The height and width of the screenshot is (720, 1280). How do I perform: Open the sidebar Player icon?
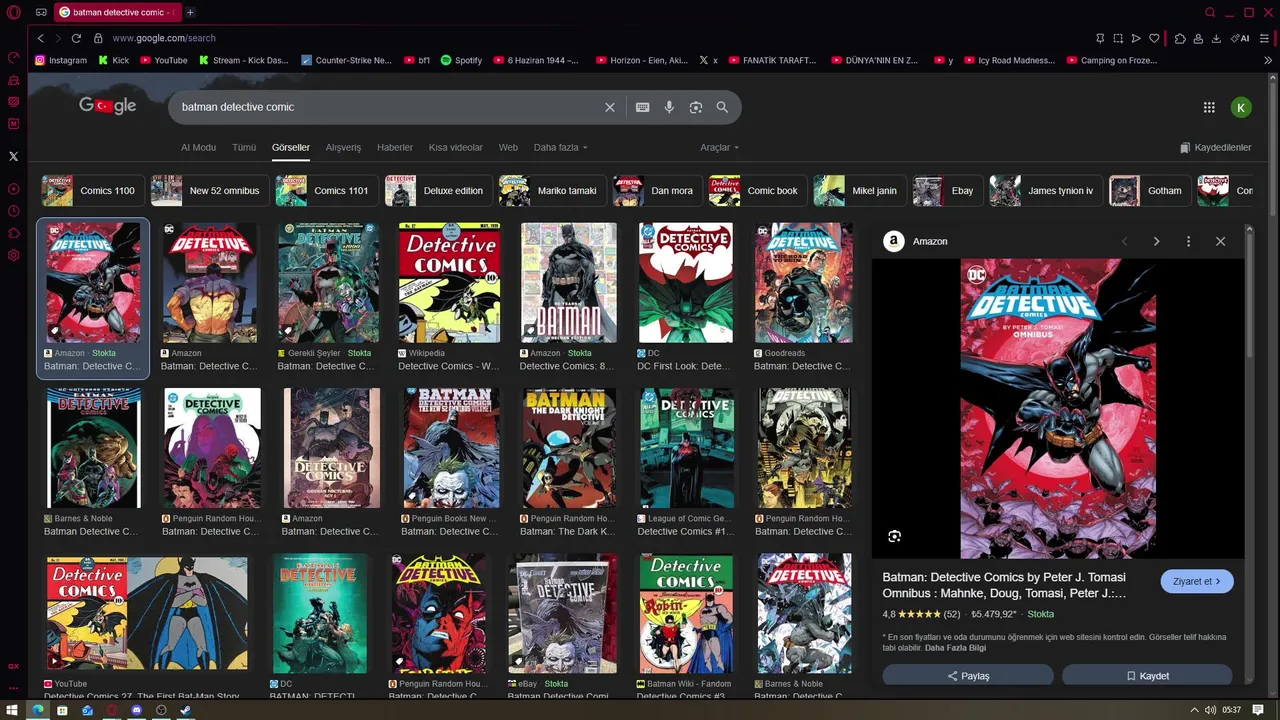(x=14, y=189)
